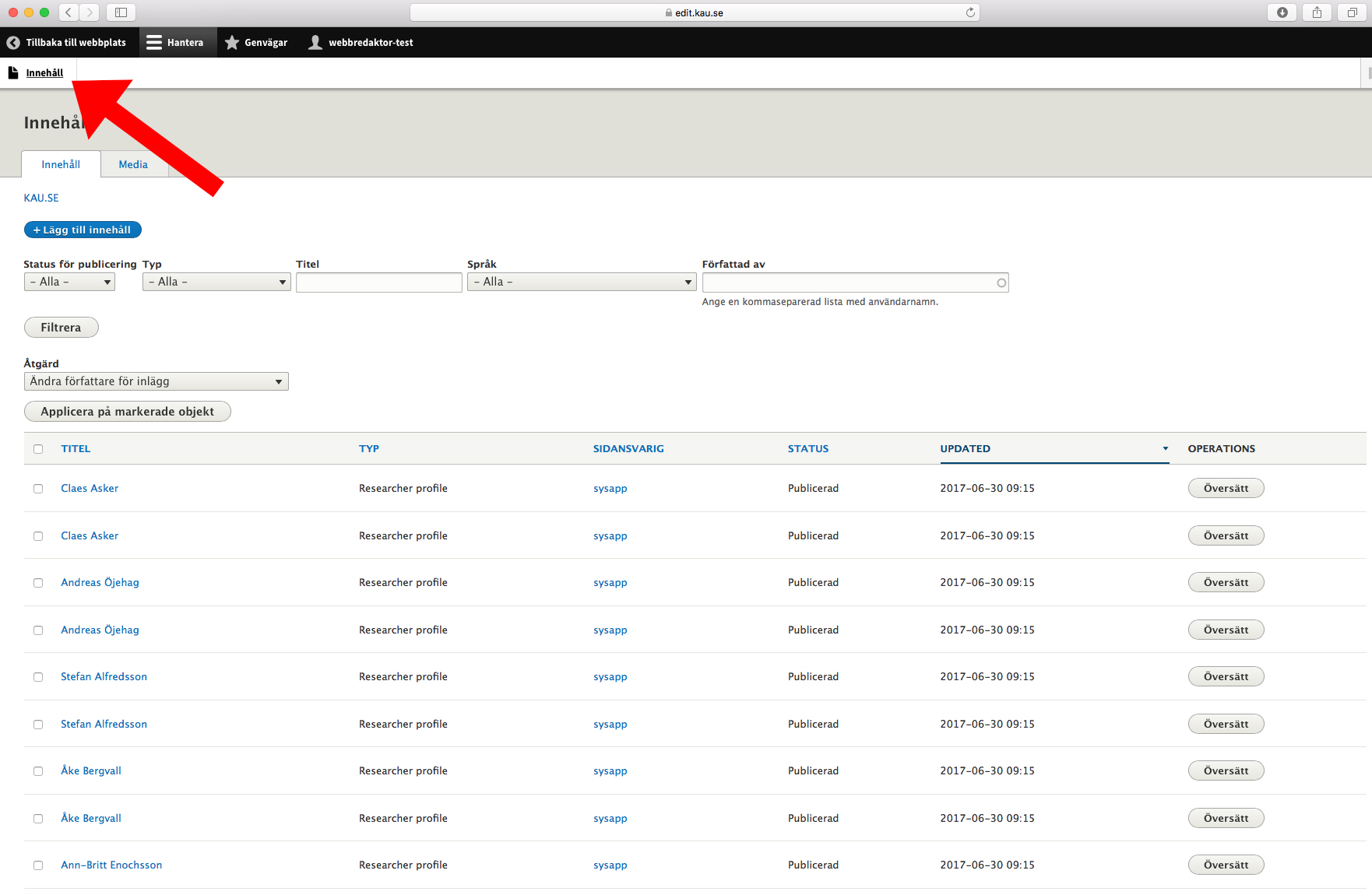Open the Status för publicering dropdown

point(69,282)
